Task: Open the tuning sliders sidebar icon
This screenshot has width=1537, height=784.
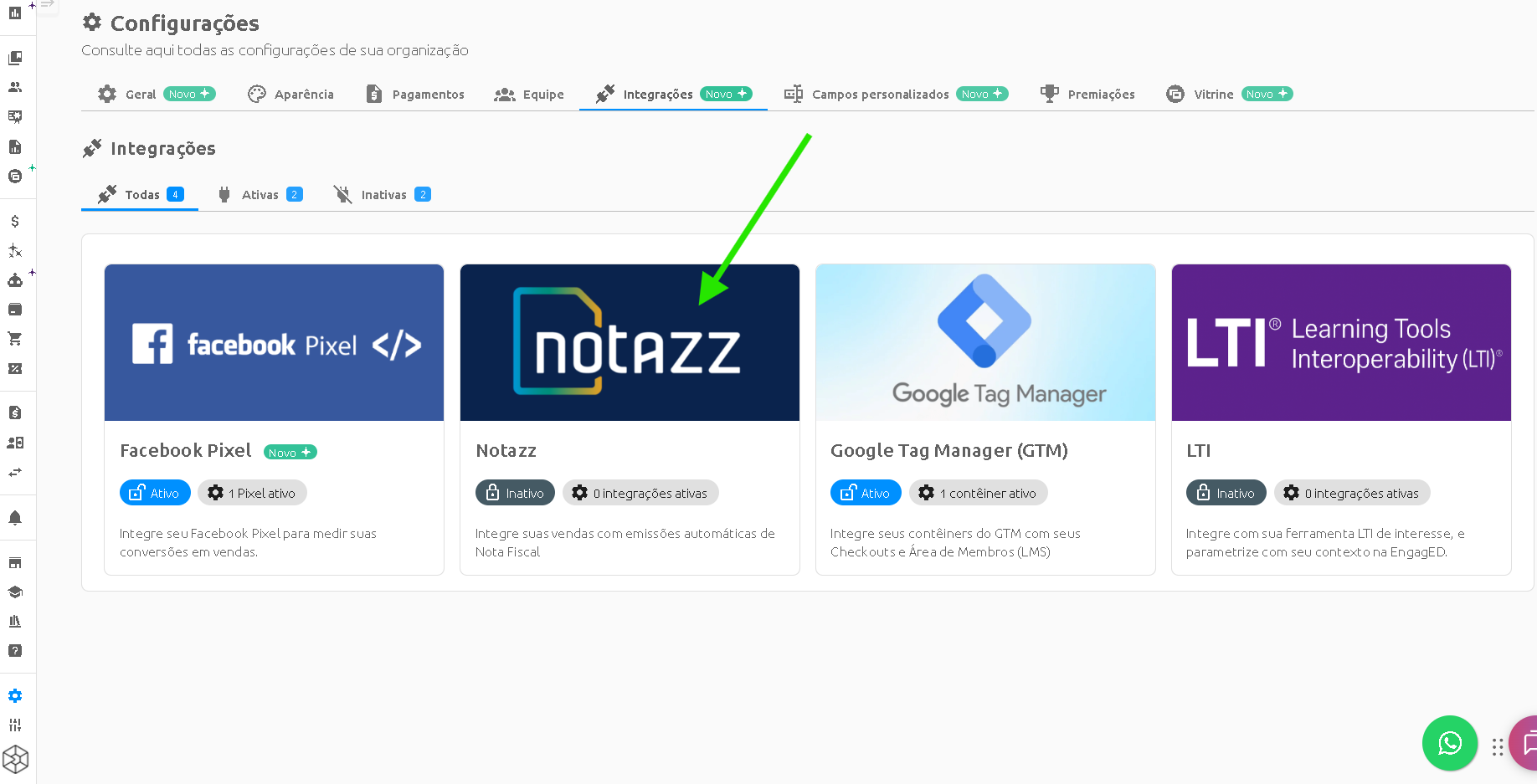Action: 15,725
